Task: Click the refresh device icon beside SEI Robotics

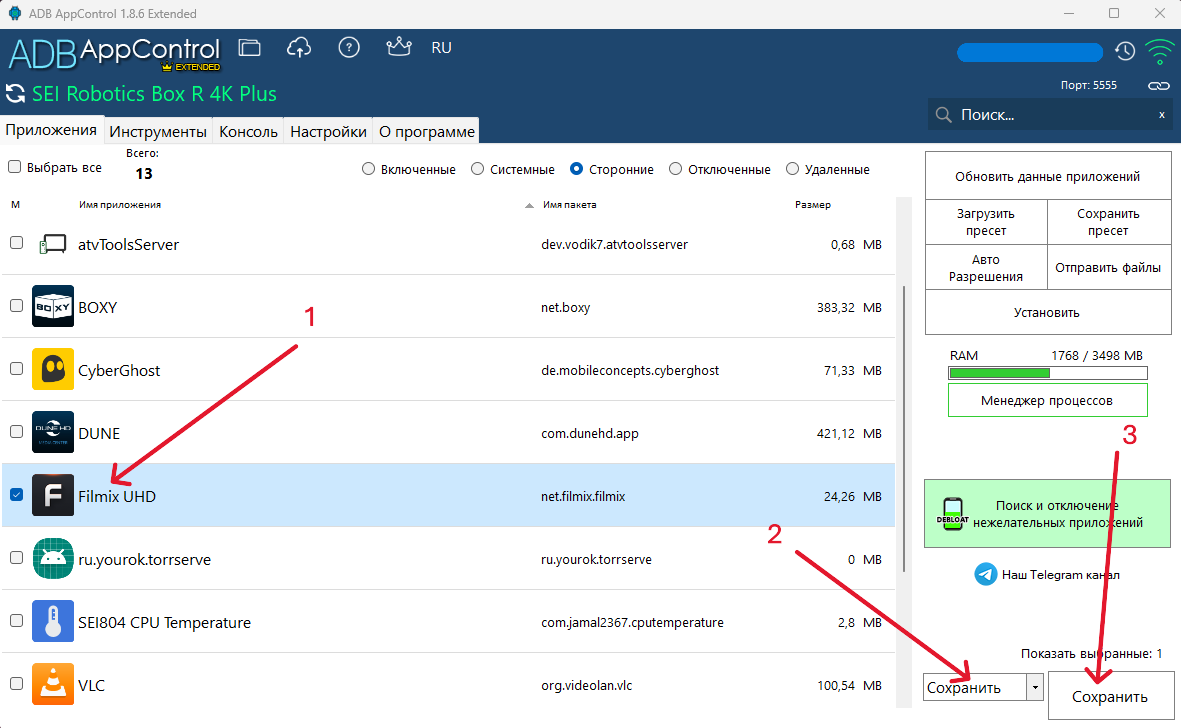Action: pos(15,94)
